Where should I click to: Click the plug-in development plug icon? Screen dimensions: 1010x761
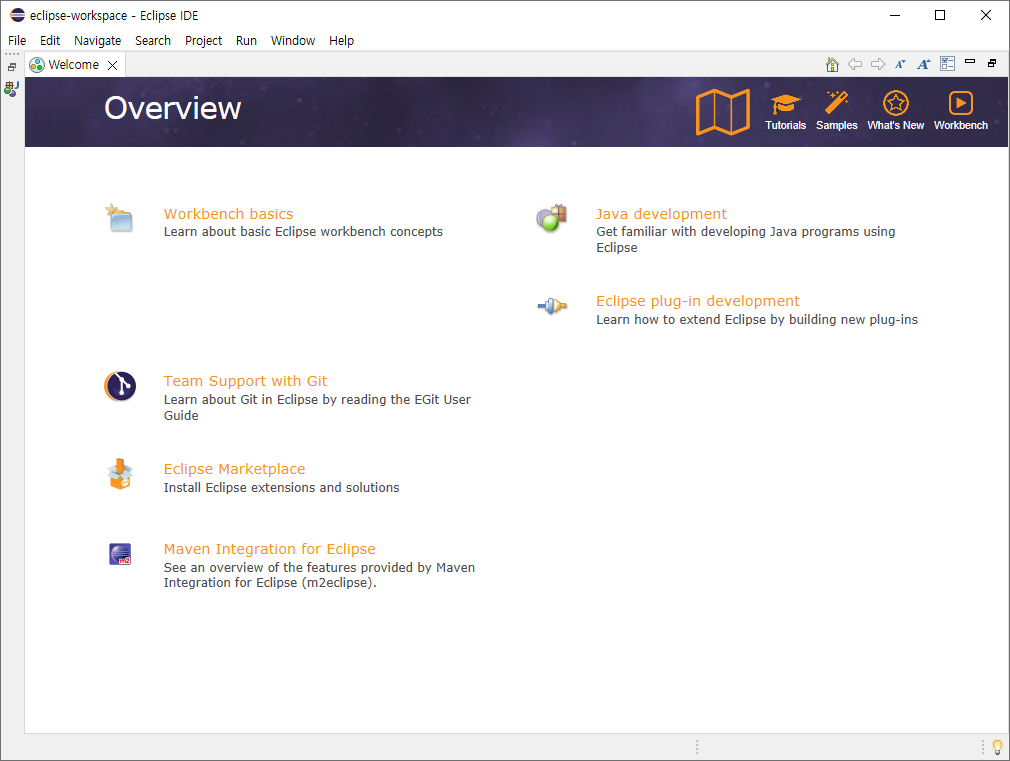(x=552, y=306)
